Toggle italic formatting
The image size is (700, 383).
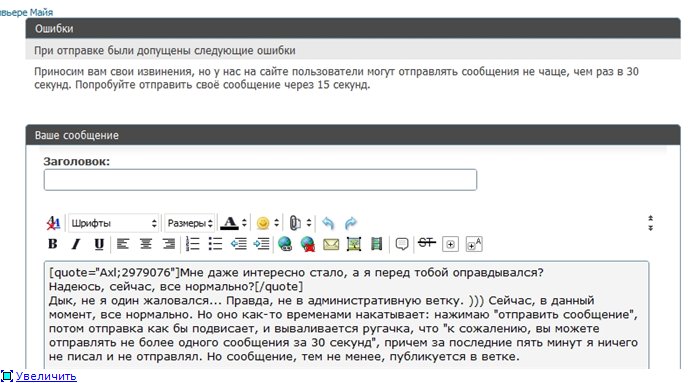point(76,244)
